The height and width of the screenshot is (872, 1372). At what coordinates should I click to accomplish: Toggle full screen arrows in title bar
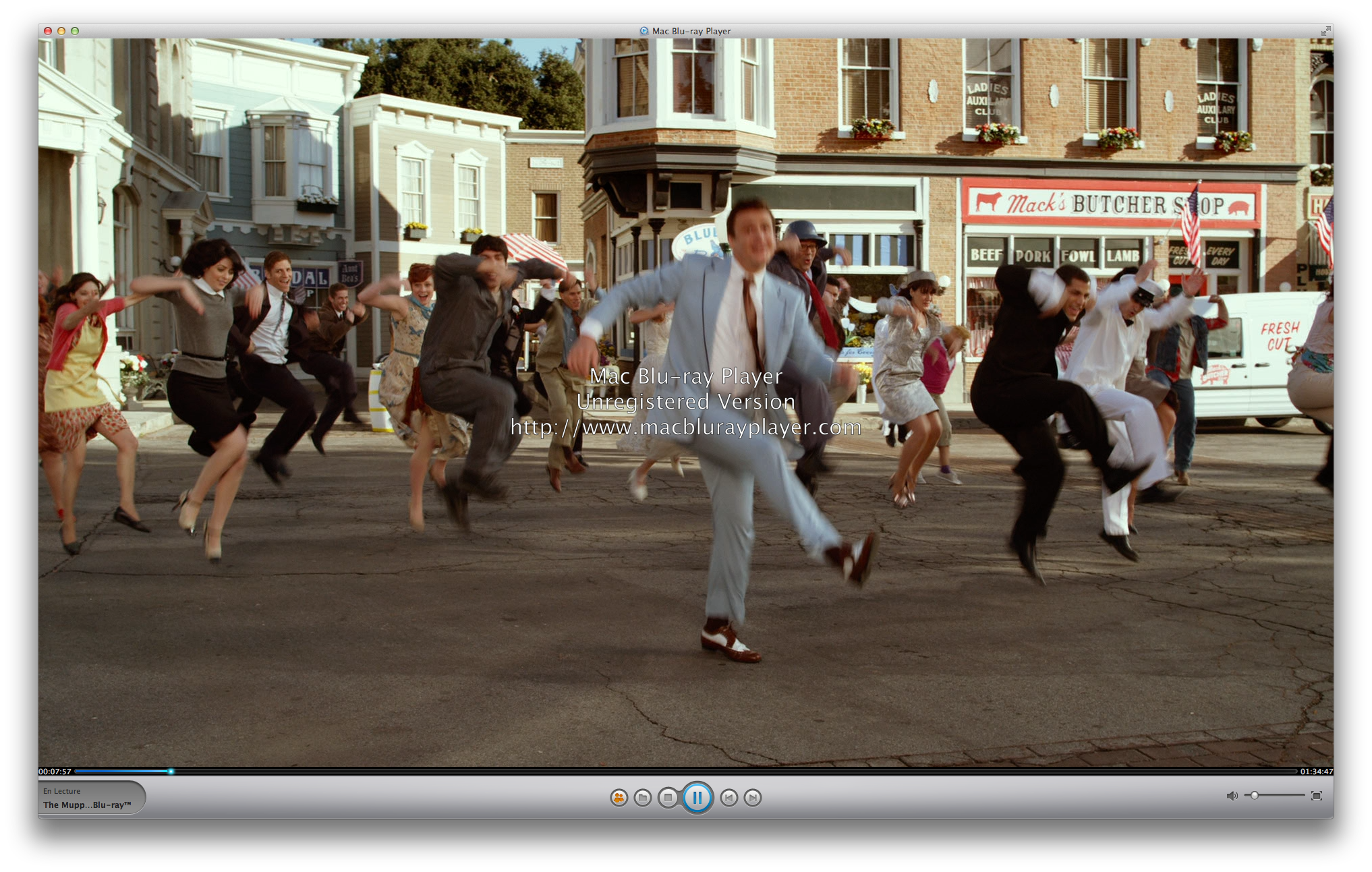[x=1325, y=30]
